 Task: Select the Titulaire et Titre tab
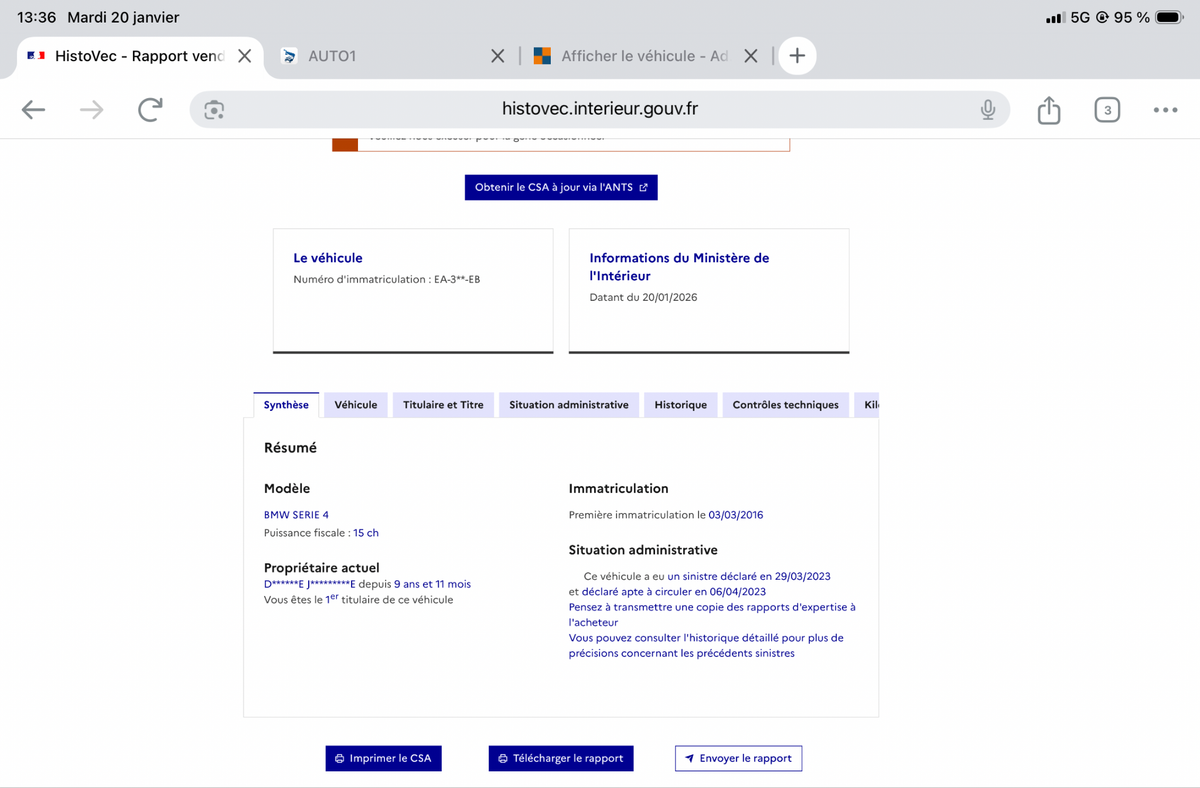443,405
